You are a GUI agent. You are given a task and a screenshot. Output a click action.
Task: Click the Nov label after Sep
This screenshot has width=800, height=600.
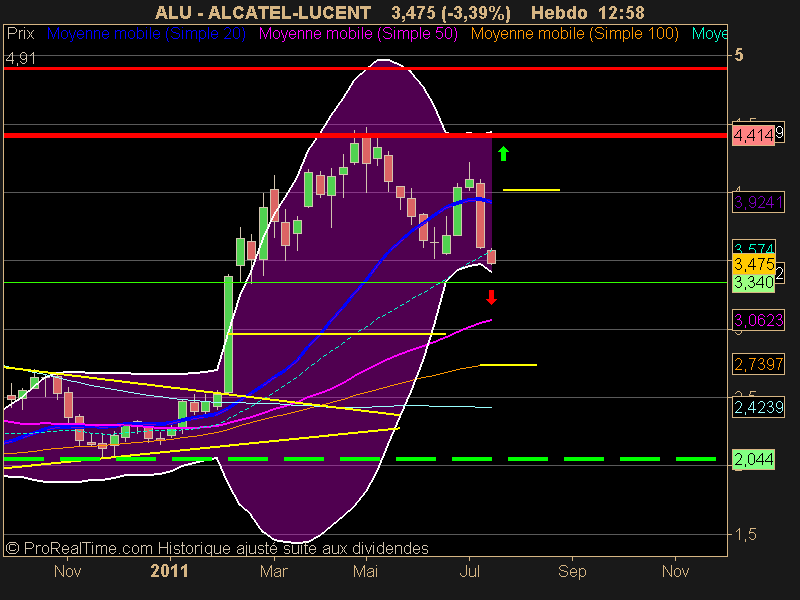(676, 571)
